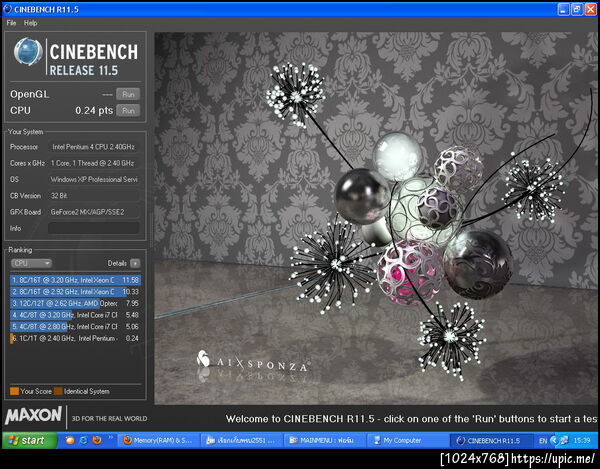Run the CPU benchmark test
The width and height of the screenshot is (600, 469).
(128, 111)
